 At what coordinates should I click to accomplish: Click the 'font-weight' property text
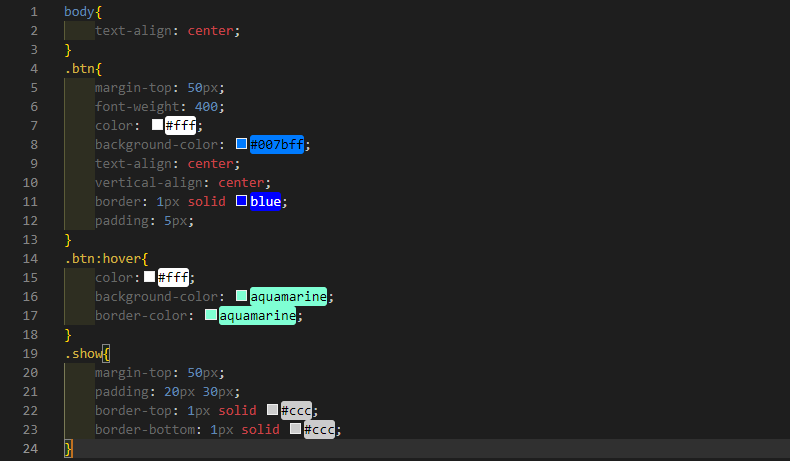coord(137,107)
